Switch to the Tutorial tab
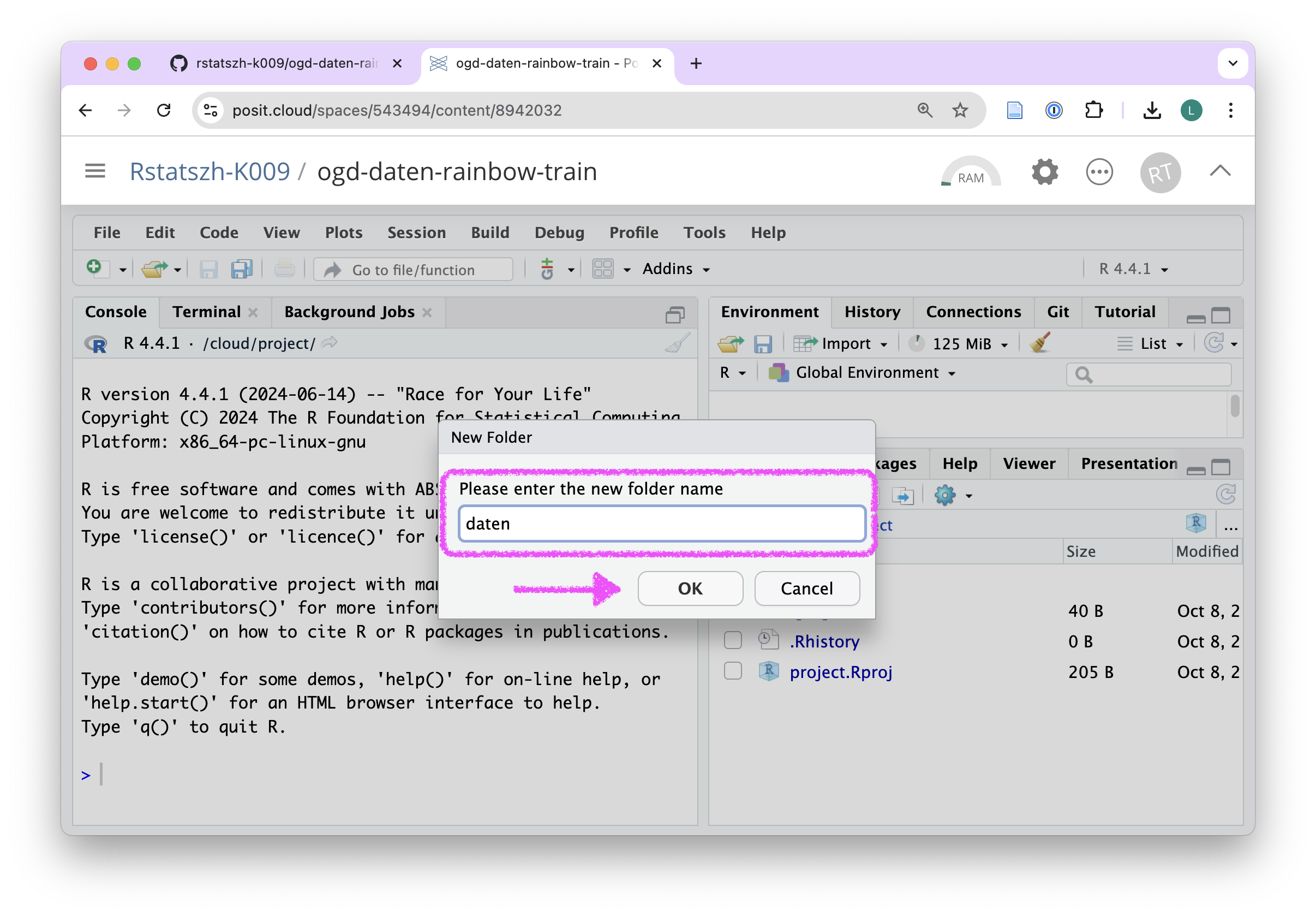This screenshot has height=916, width=1316. [x=1124, y=312]
